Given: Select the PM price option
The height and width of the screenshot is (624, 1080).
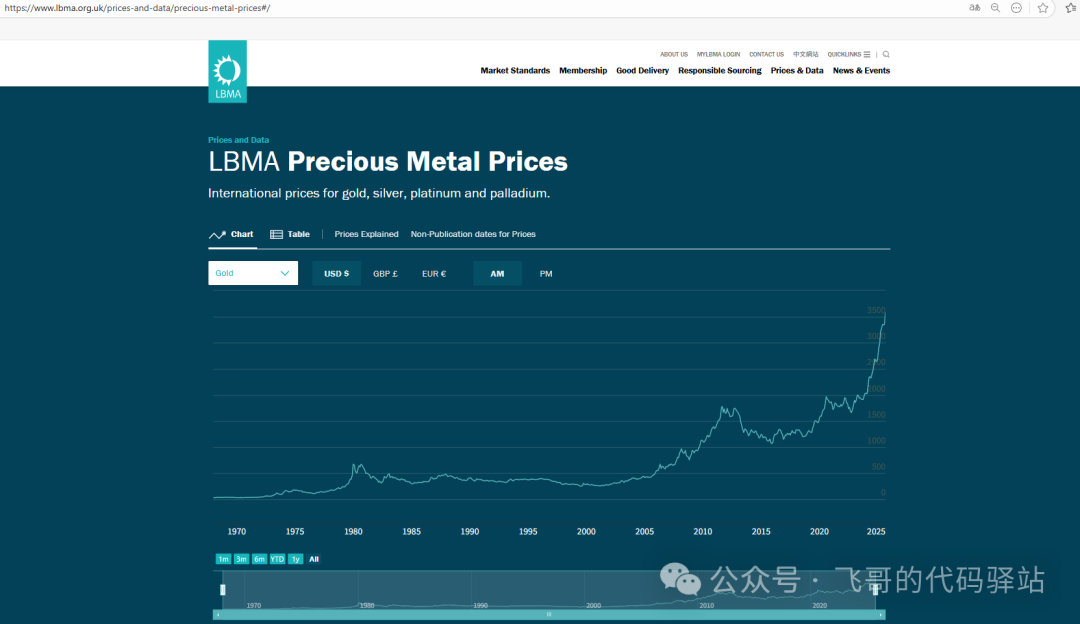Looking at the screenshot, I should (x=546, y=273).
